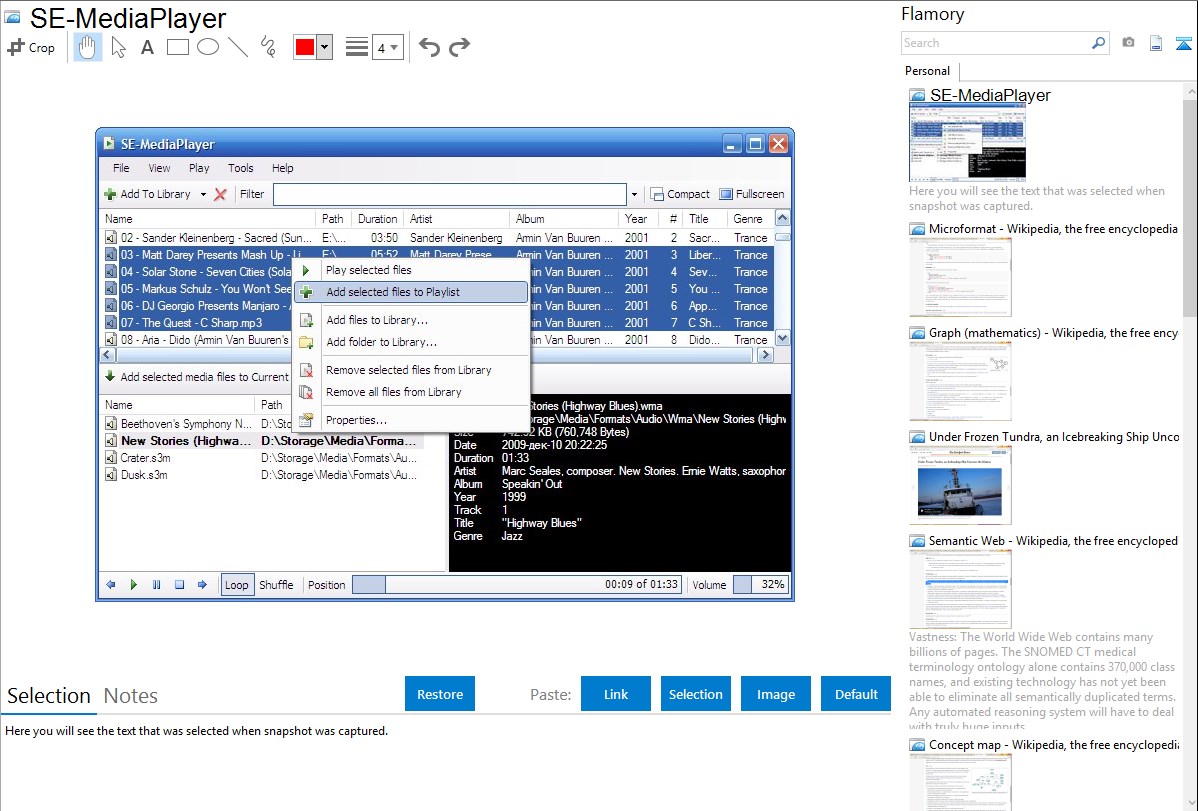Viewport: 1198px width, 811px height.
Task: Open the color picker dropdown arrow
Action: 324,48
